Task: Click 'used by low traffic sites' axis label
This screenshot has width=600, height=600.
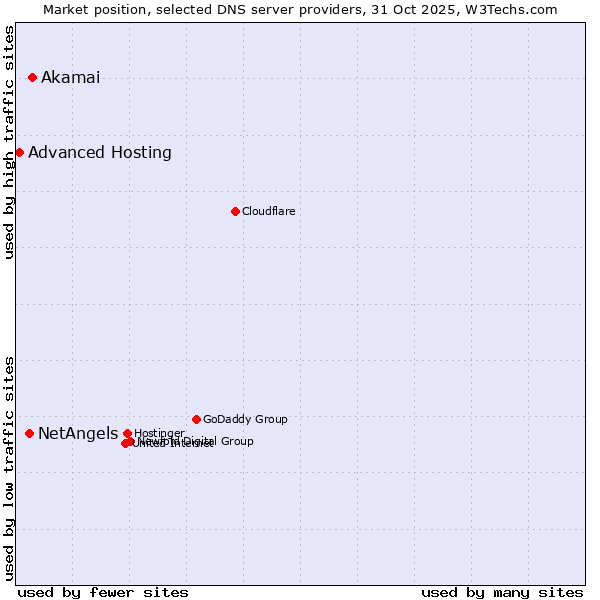Action: click(10, 468)
